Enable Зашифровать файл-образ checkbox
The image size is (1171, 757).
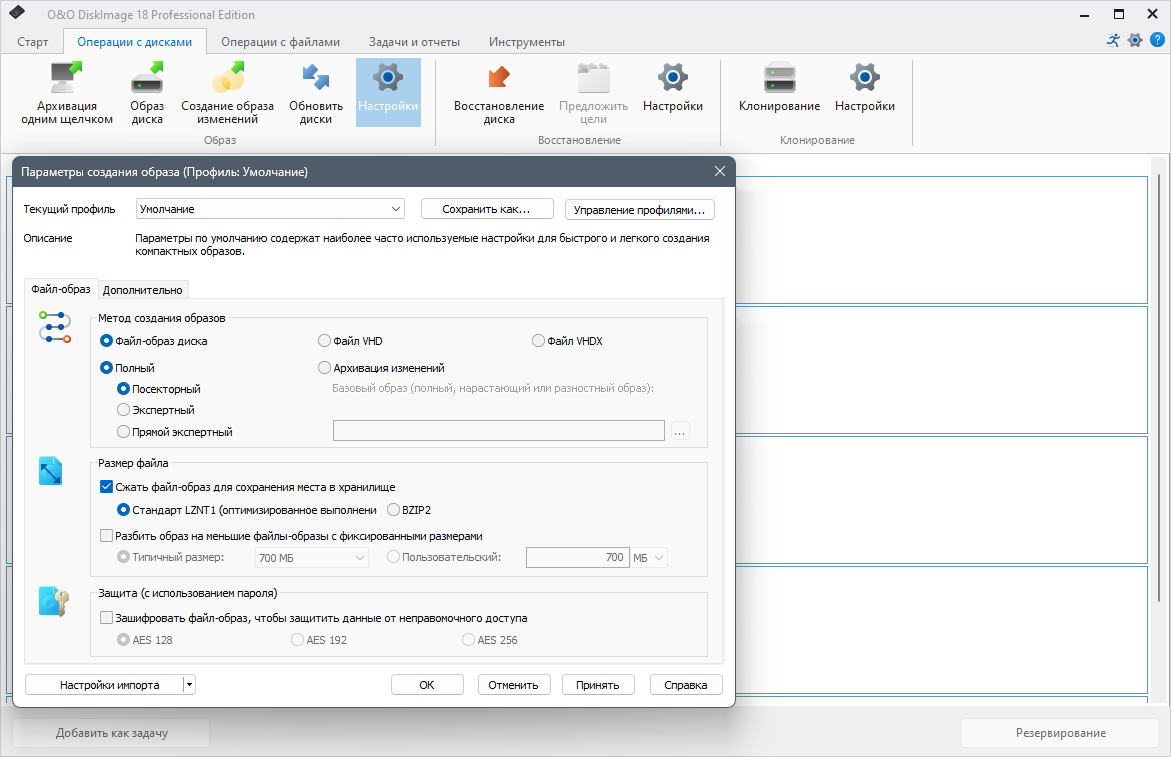pyautogui.click(x=106, y=618)
